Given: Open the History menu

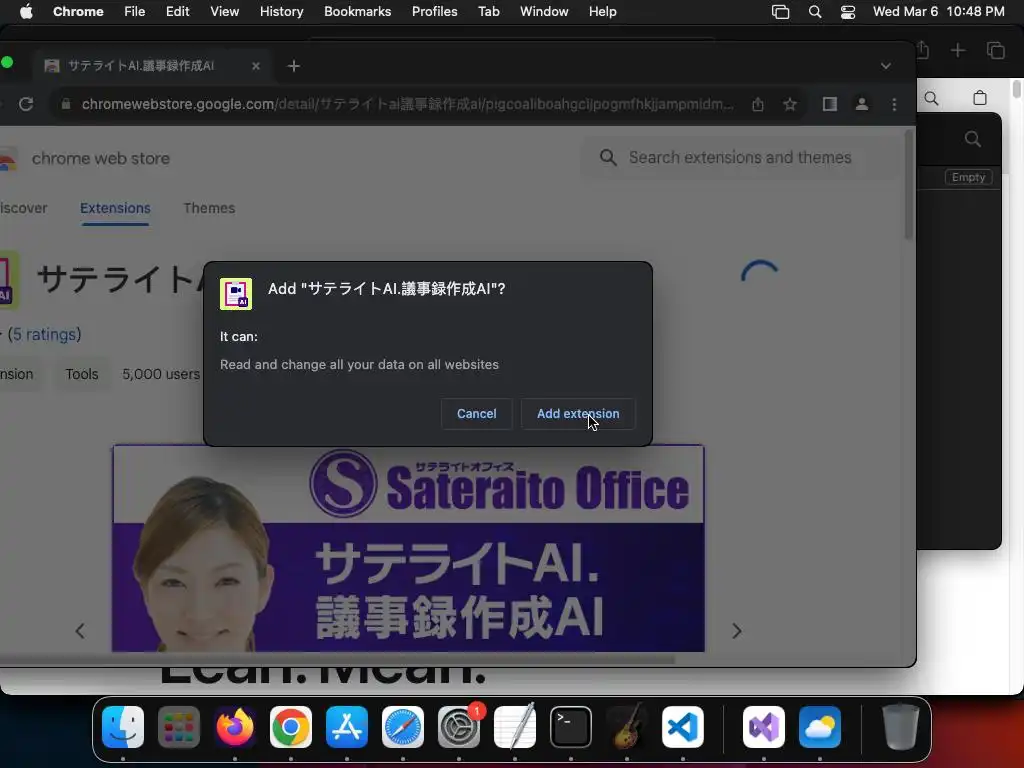Looking at the screenshot, I should pos(281,11).
